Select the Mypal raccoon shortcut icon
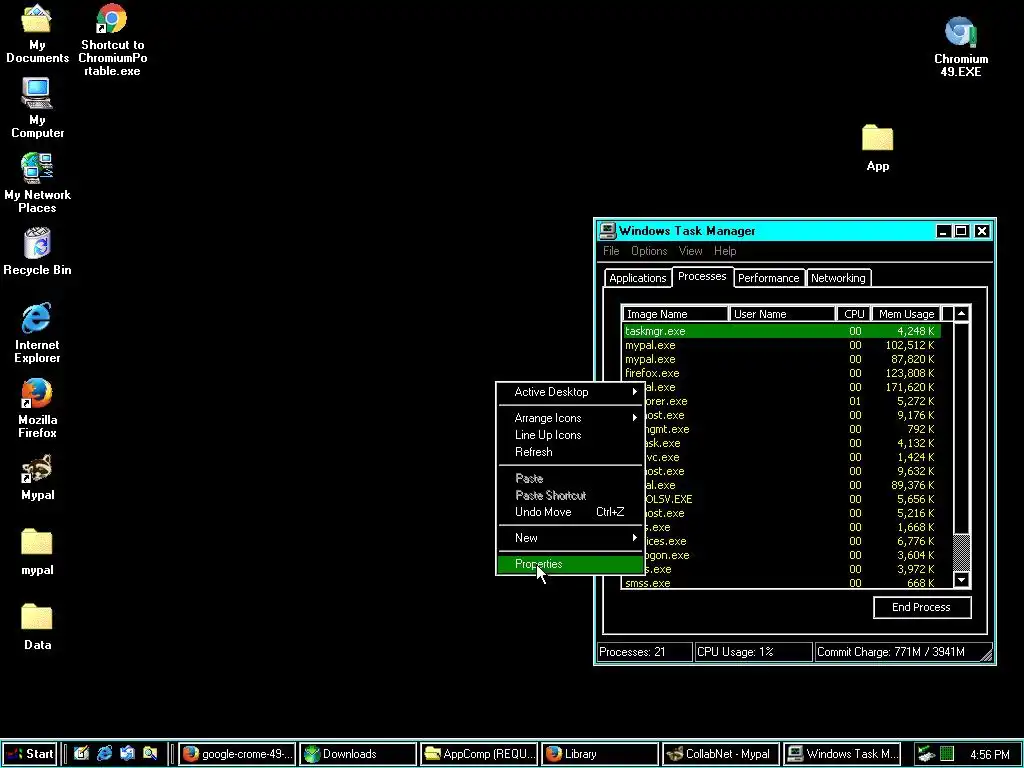Image resolution: width=1024 pixels, height=768 pixels. [37, 478]
